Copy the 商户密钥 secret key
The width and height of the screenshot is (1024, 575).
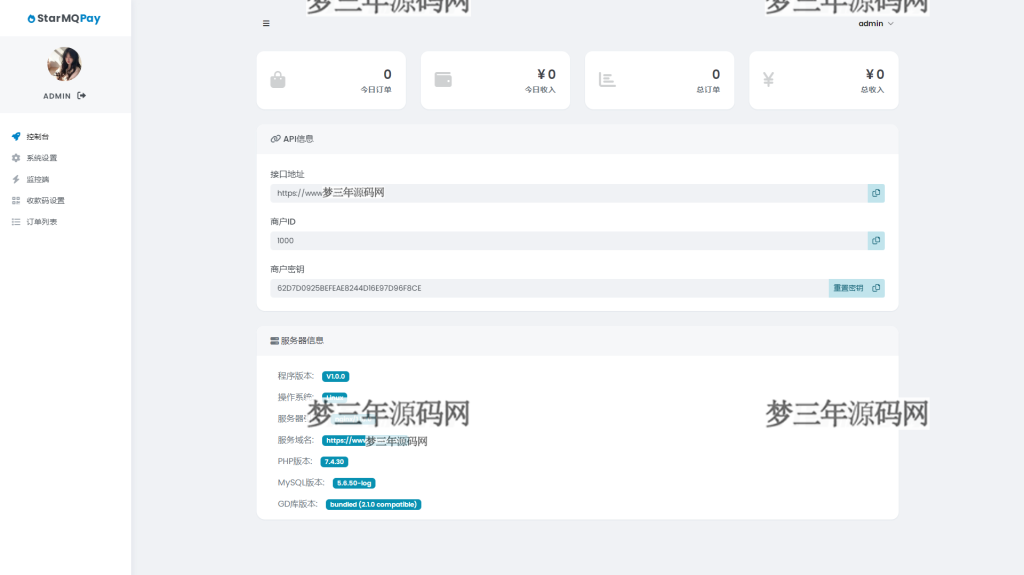click(x=876, y=288)
